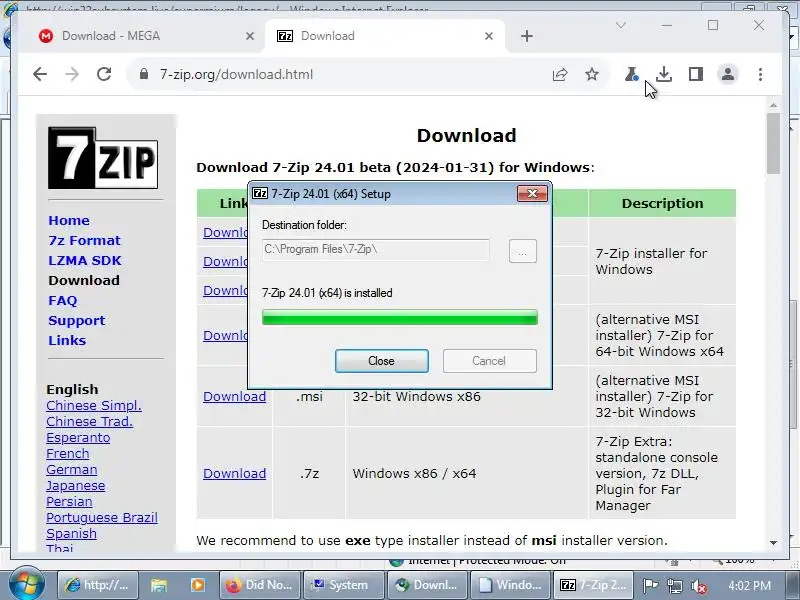Open the Chrome labs flask icon
Screen dimensions: 800x600
tap(632, 74)
